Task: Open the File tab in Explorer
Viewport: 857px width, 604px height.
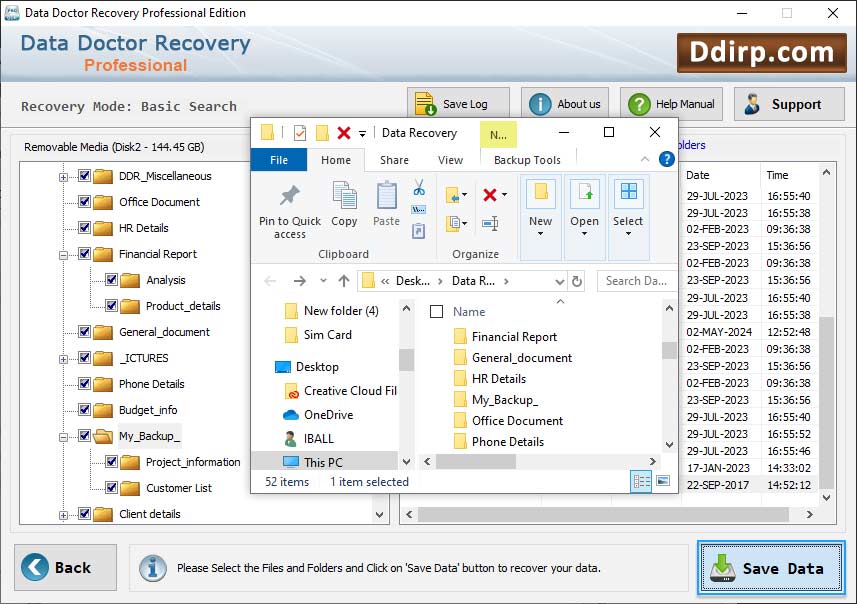Action: [x=279, y=160]
